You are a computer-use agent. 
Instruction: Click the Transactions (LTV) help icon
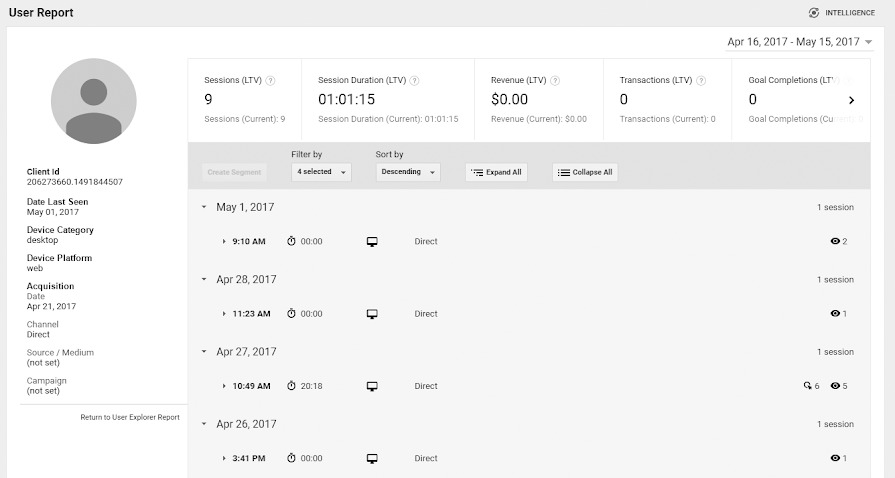coord(702,81)
